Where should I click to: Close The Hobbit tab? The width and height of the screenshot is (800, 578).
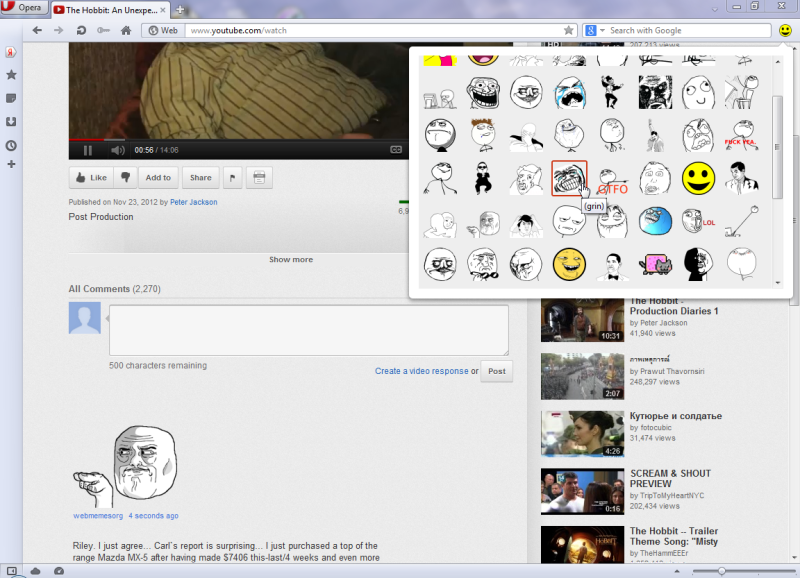[163, 10]
